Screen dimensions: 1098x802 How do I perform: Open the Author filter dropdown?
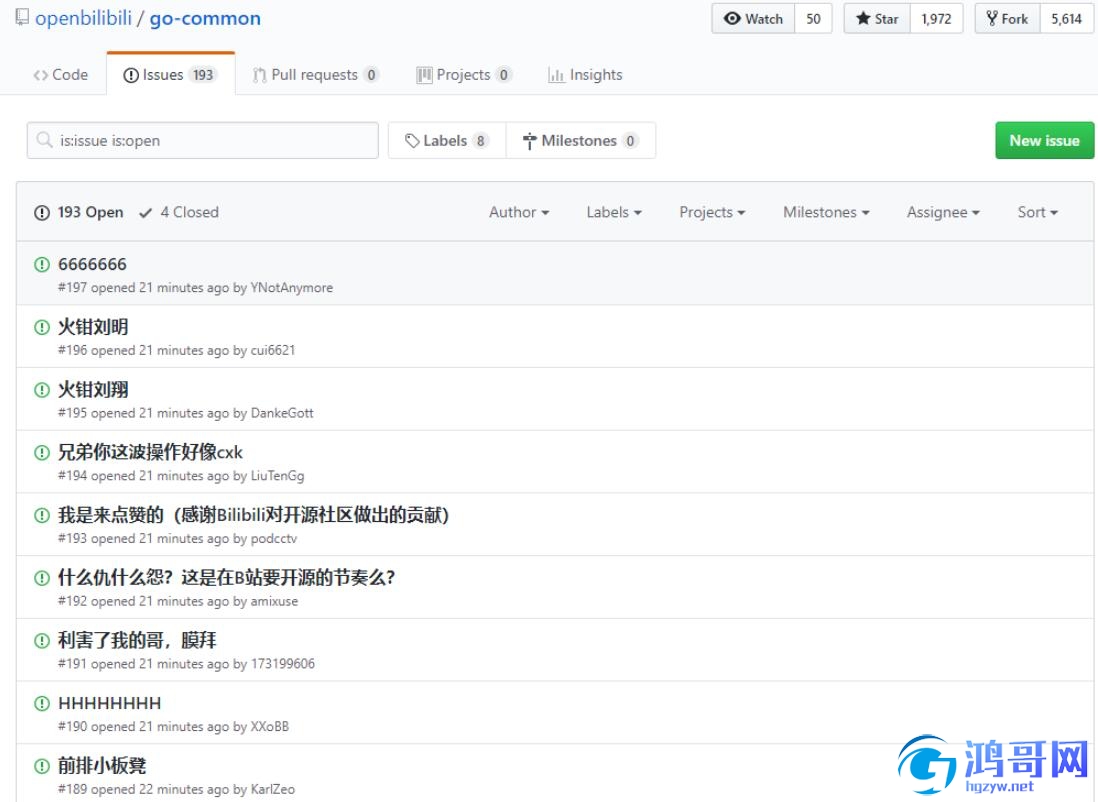(x=519, y=212)
